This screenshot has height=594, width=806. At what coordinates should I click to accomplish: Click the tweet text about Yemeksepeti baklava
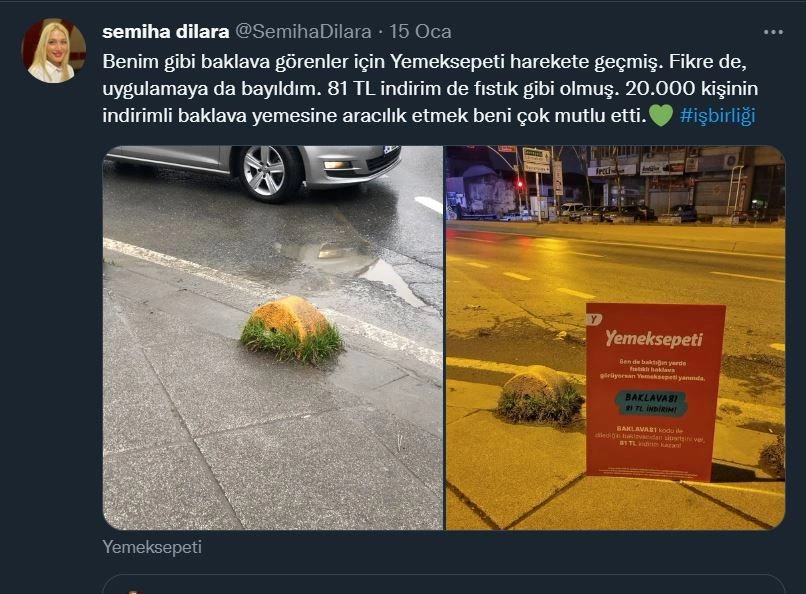point(430,88)
